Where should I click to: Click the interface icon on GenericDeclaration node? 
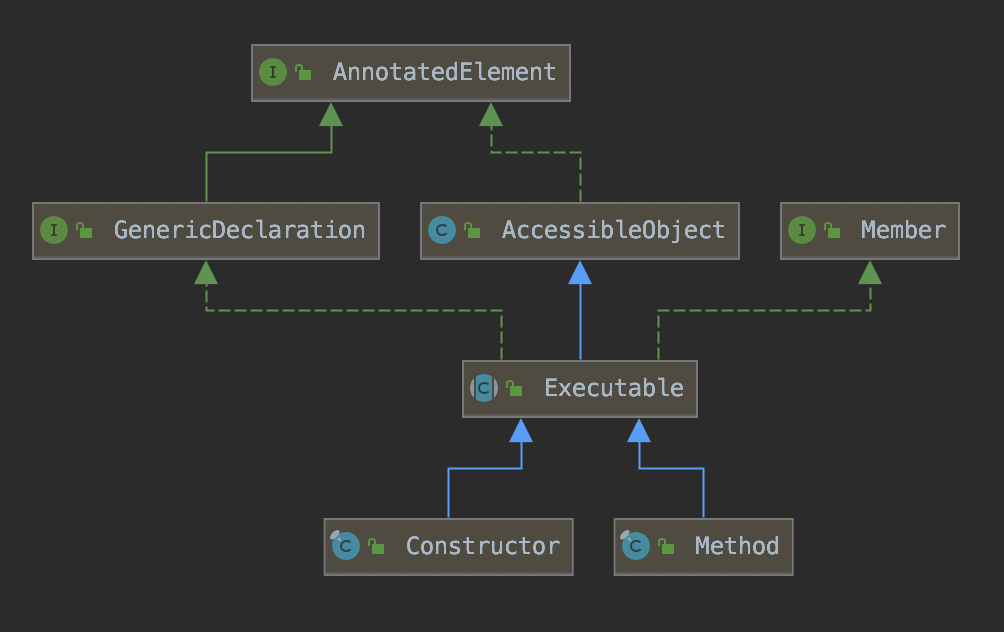tap(53, 230)
